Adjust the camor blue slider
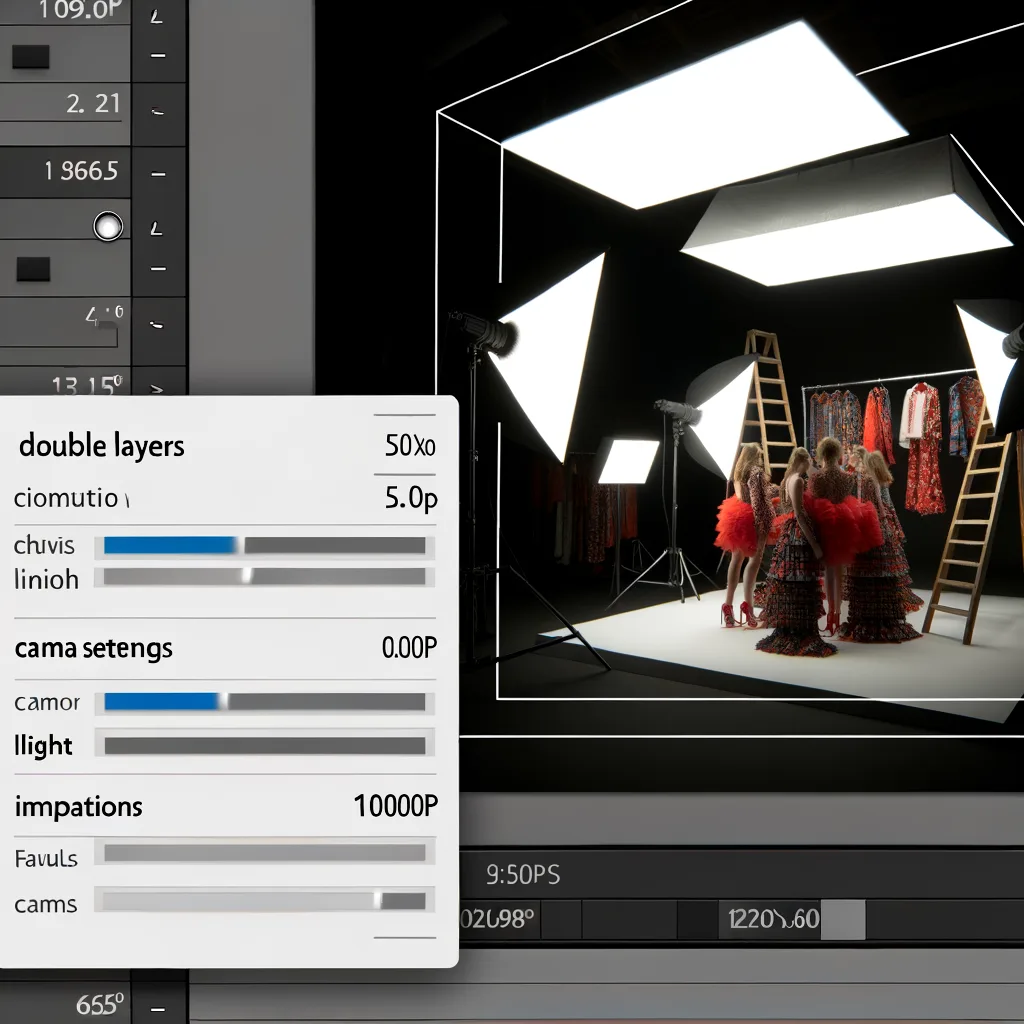Viewport: 1024px width, 1024px height. point(162,702)
